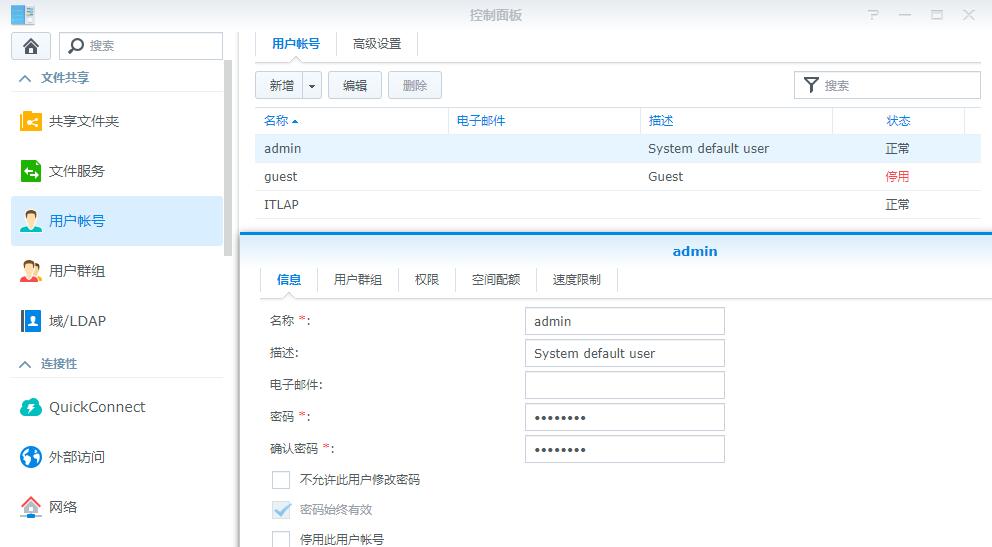Viewport: 992px width, 547px height.
Task: Open 文件服务 file services icon
Action: pyautogui.click(x=31, y=171)
